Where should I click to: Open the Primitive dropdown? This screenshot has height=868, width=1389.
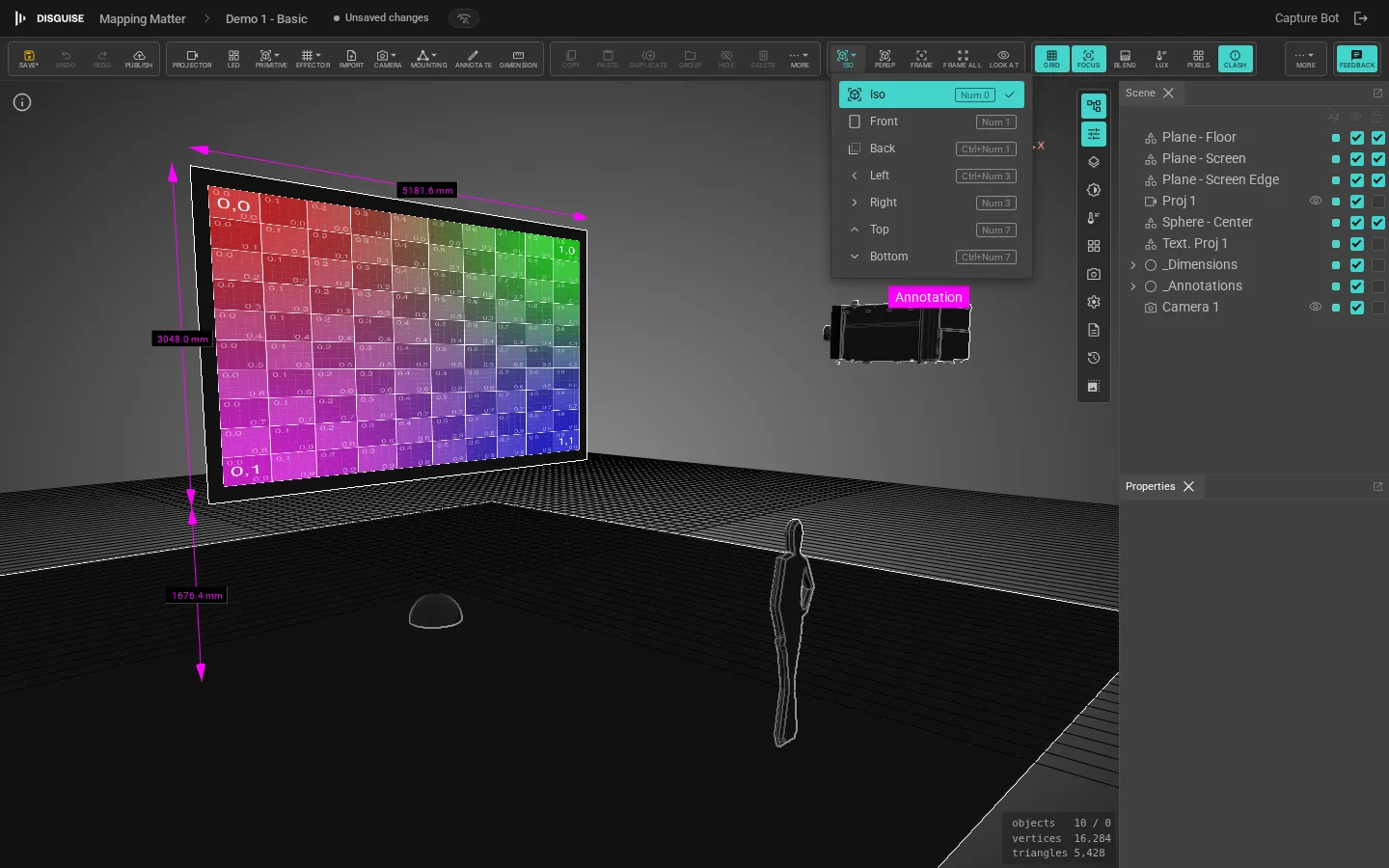click(x=271, y=59)
